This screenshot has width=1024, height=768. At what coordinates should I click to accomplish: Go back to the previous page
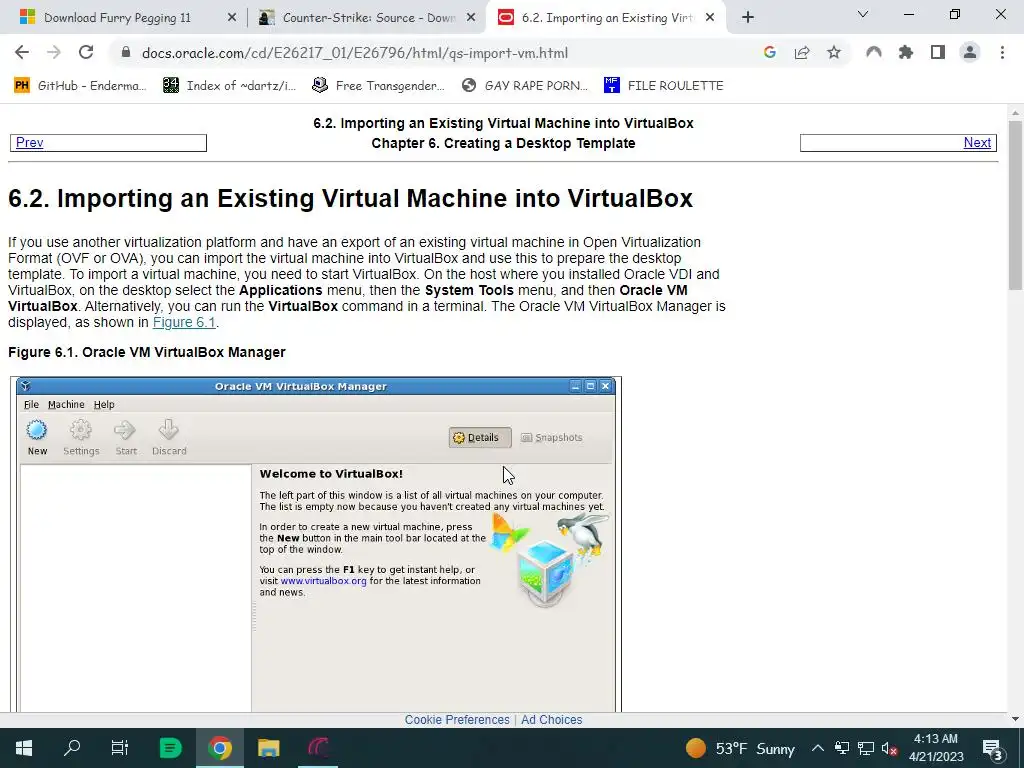22,53
